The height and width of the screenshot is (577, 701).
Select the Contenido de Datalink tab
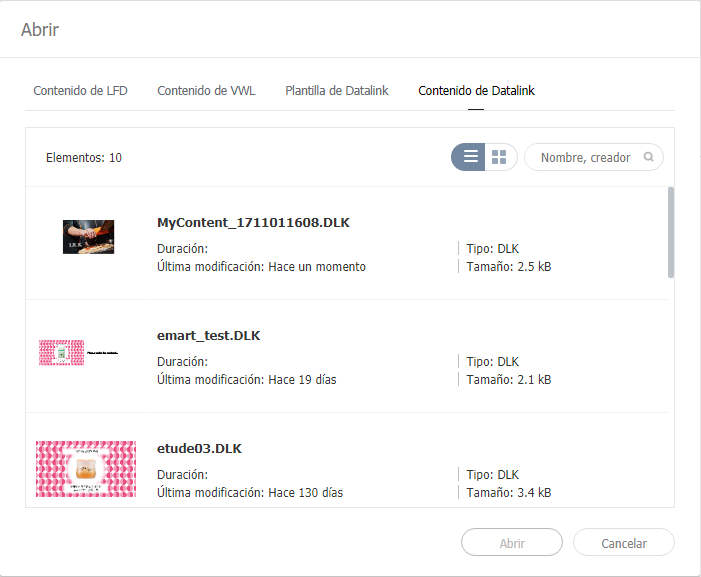[476, 90]
